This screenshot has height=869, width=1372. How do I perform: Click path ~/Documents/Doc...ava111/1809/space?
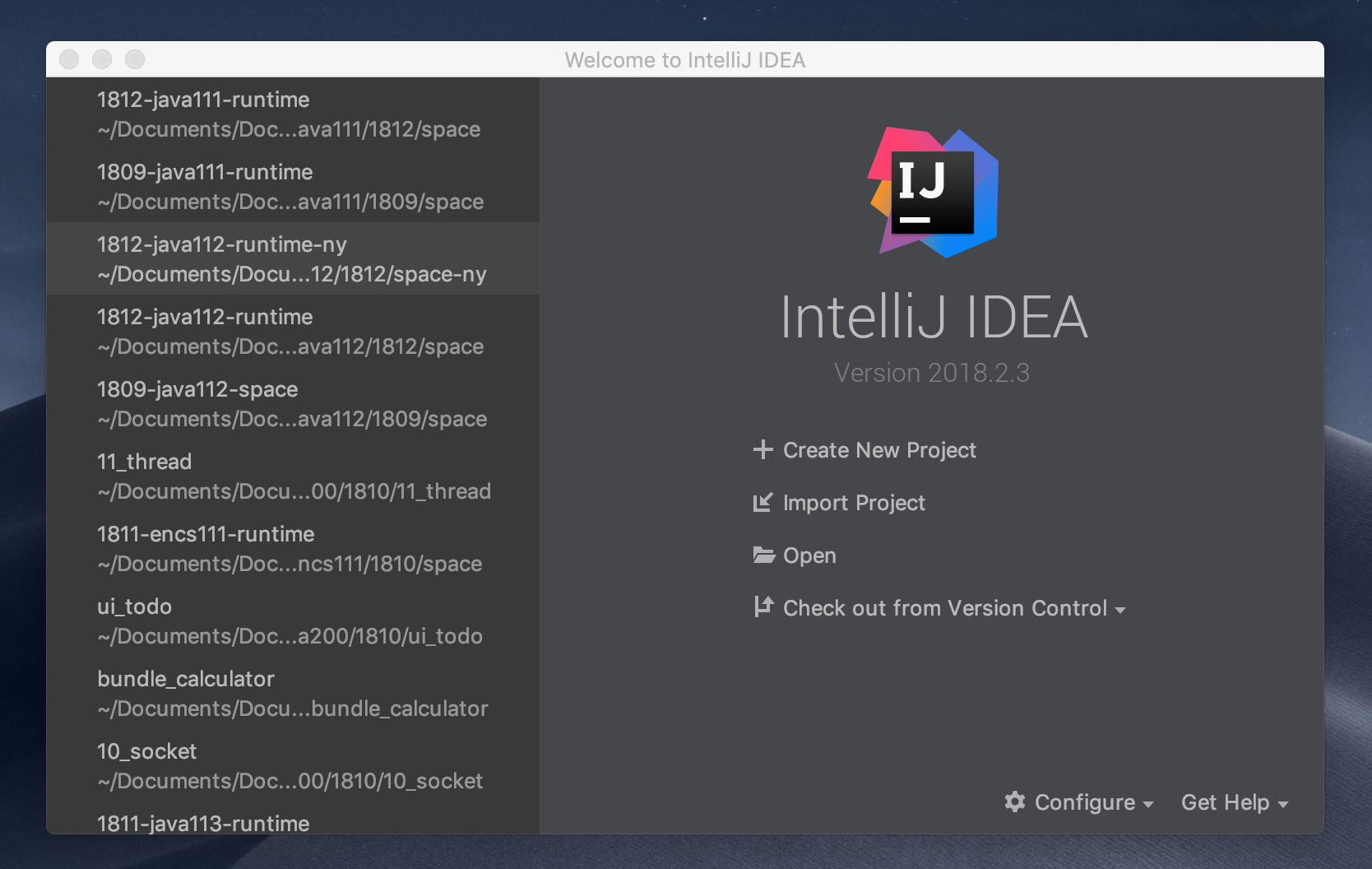point(290,202)
